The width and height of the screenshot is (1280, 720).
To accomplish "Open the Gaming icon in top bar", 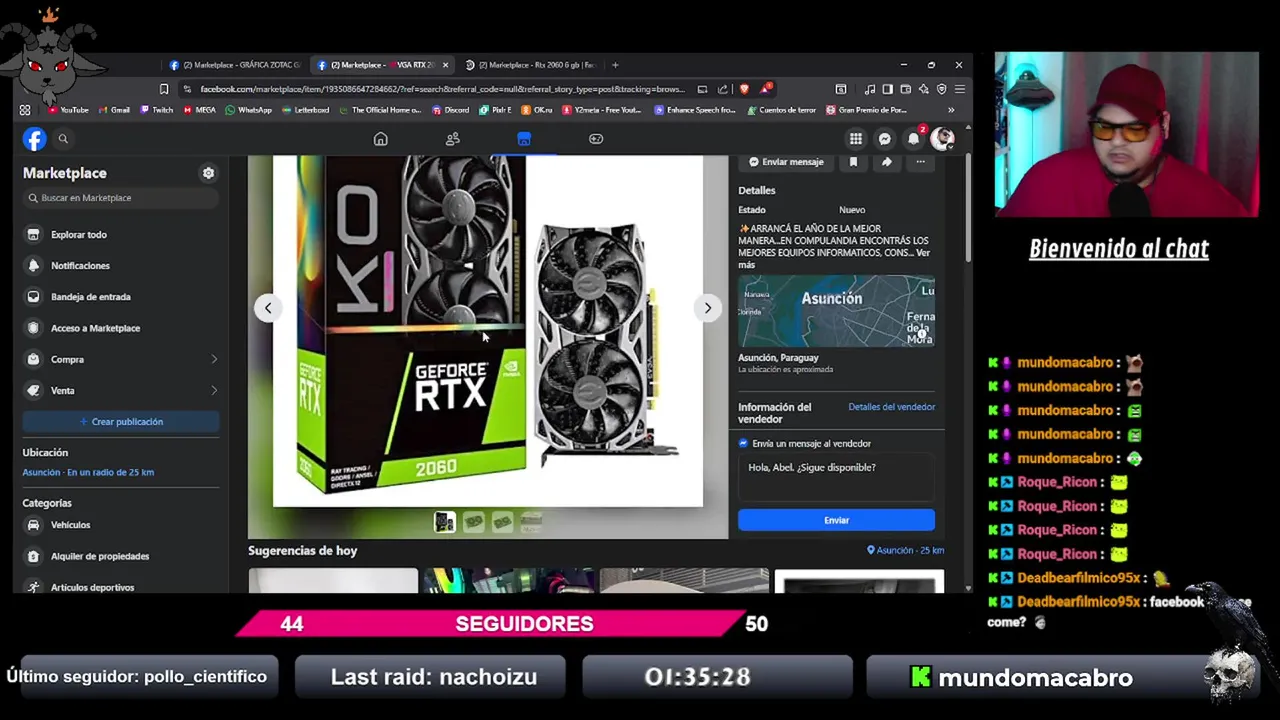I will coord(596,139).
